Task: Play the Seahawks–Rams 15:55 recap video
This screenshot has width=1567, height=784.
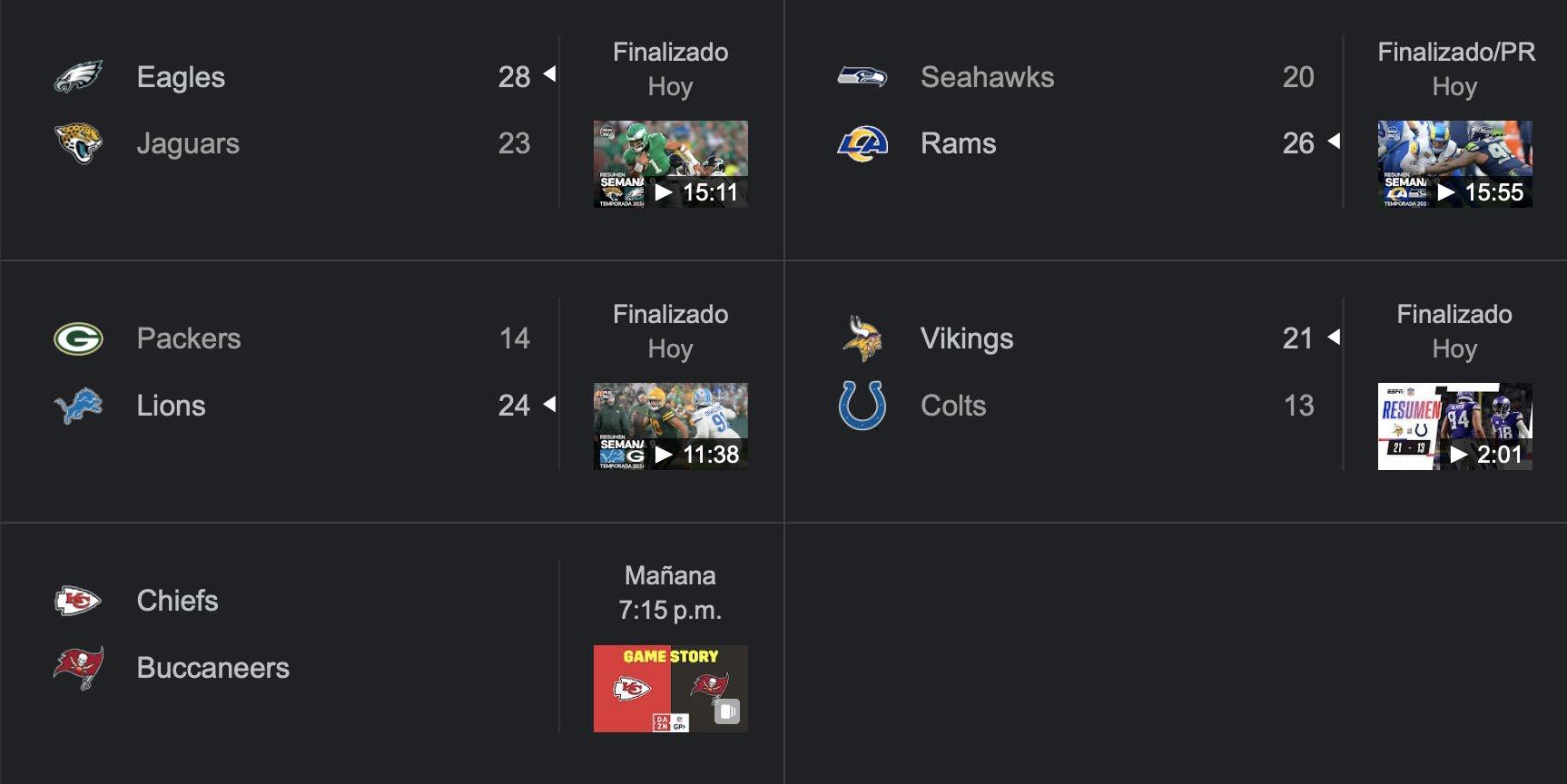Action: (x=1454, y=164)
